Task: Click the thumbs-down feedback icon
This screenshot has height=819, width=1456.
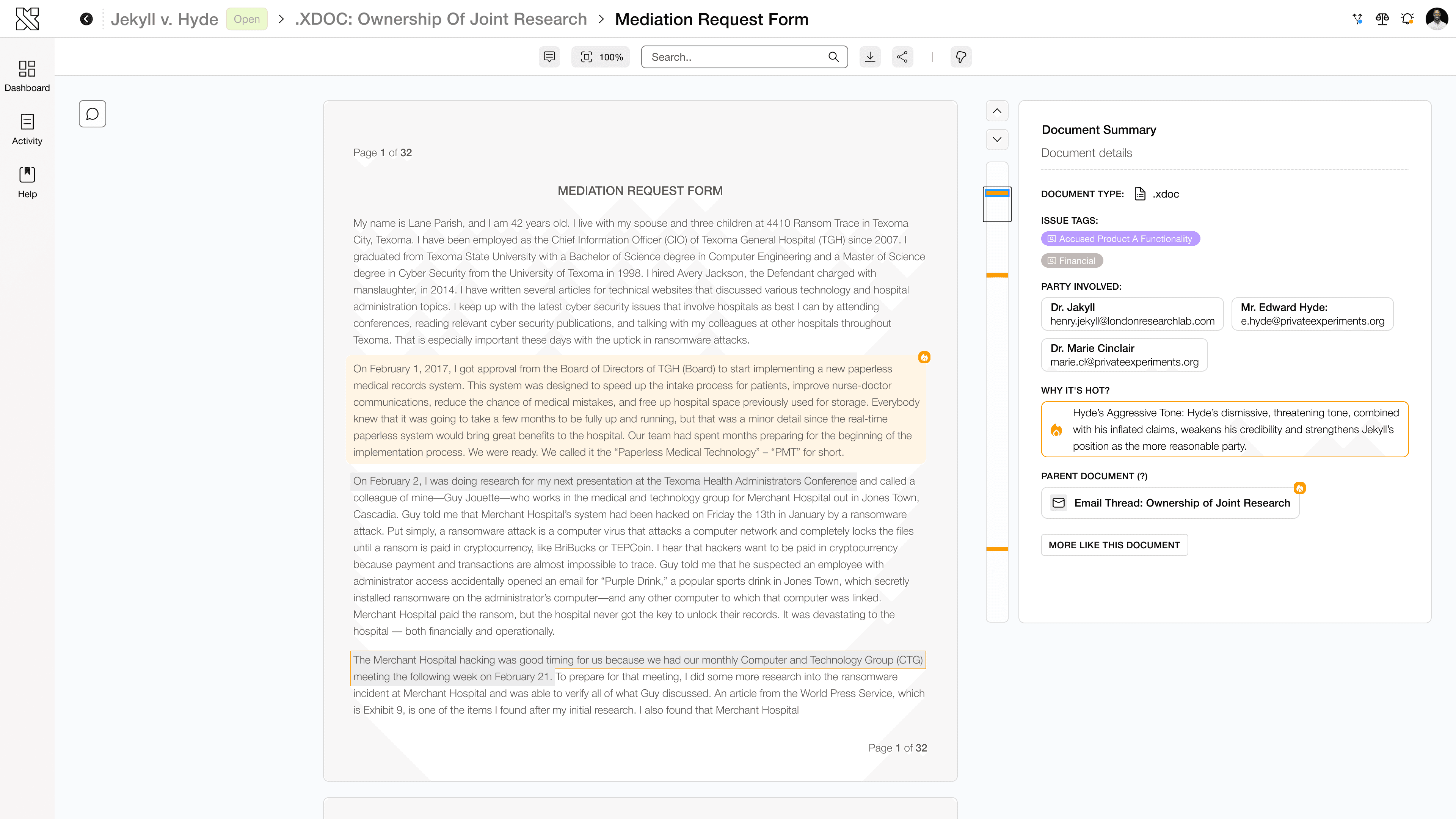Action: click(960, 56)
